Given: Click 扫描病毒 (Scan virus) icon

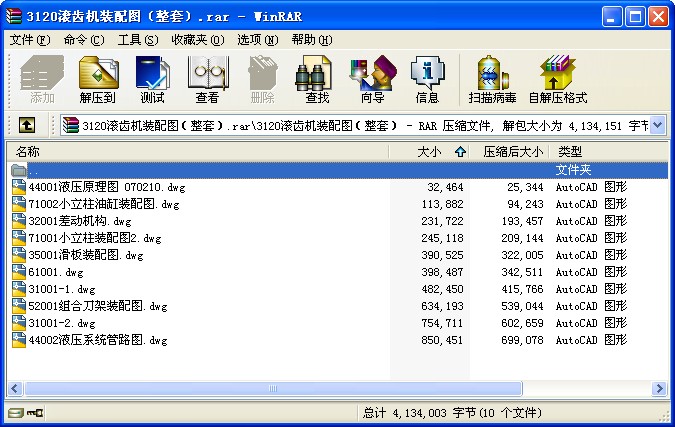Looking at the screenshot, I should (x=492, y=80).
